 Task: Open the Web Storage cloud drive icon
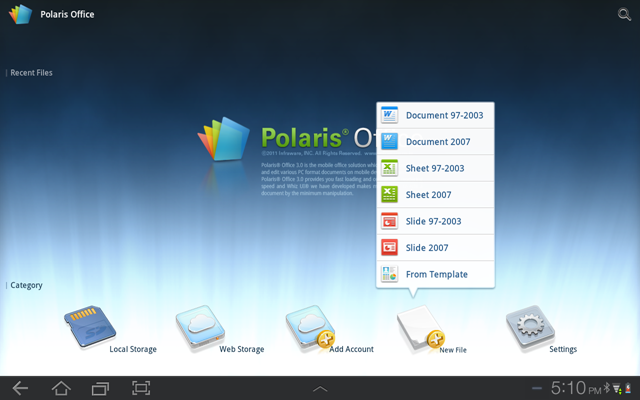pyautogui.click(x=200, y=327)
